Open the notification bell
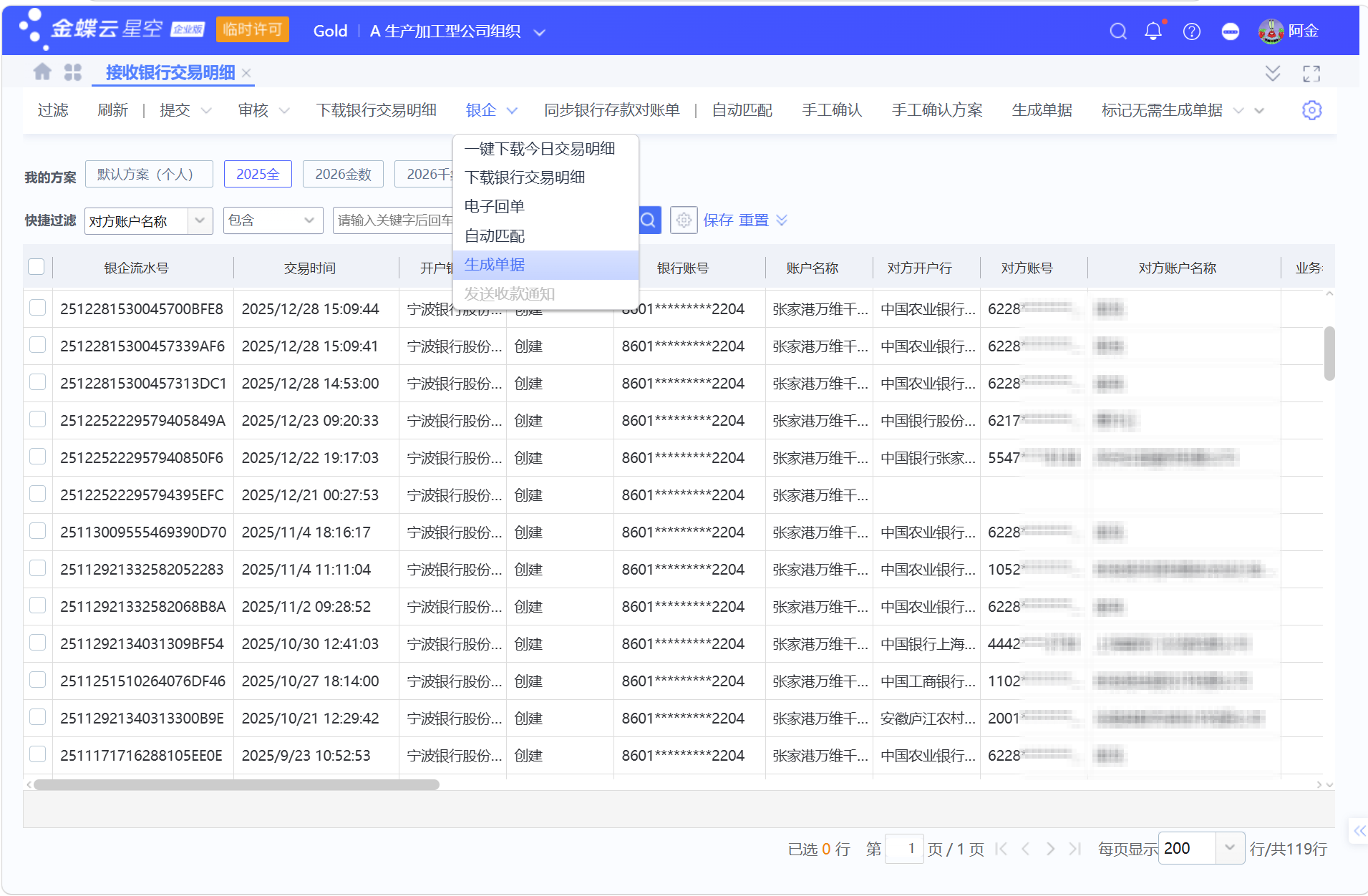 [x=1153, y=31]
